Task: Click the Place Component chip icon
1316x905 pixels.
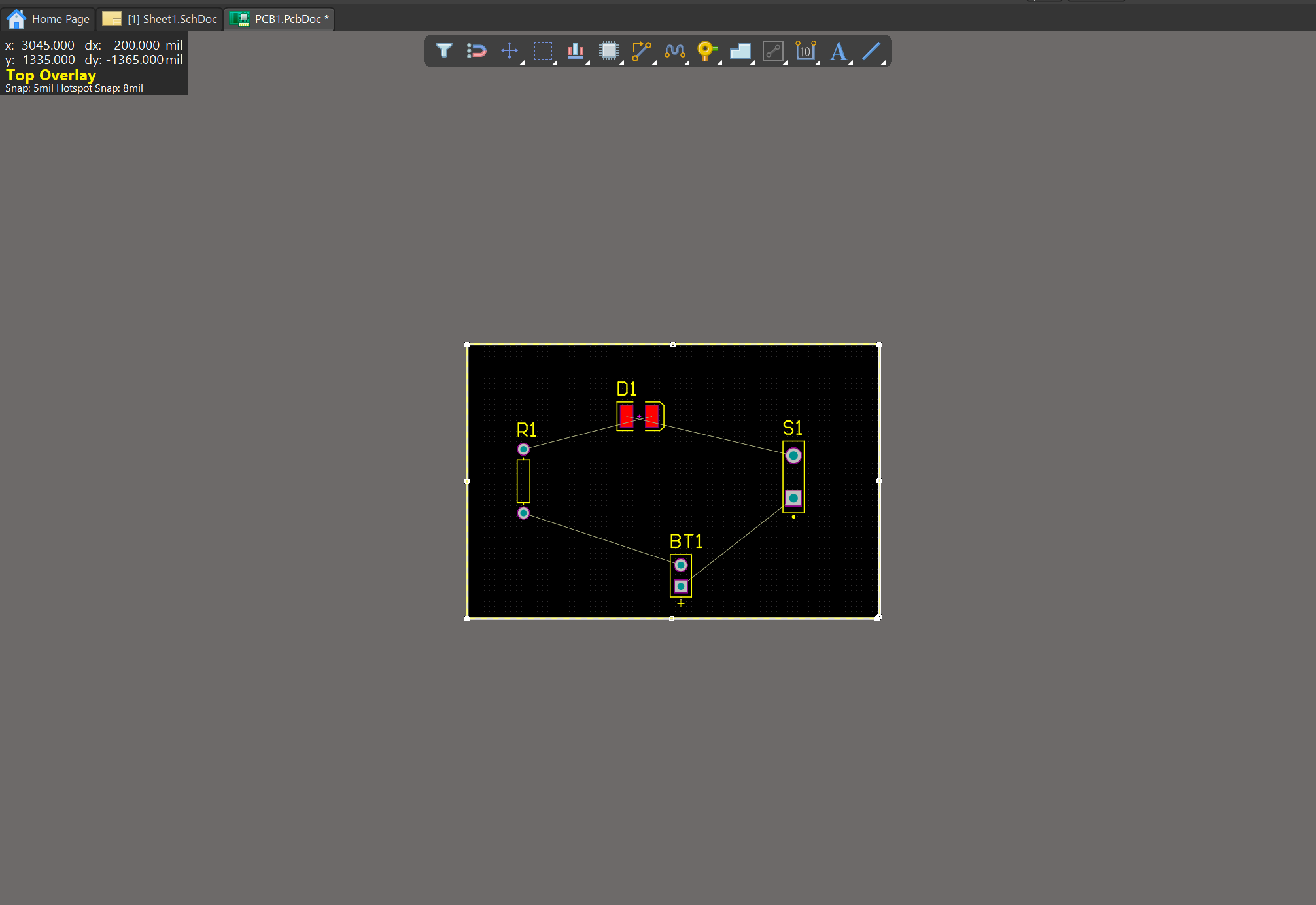Action: point(608,51)
